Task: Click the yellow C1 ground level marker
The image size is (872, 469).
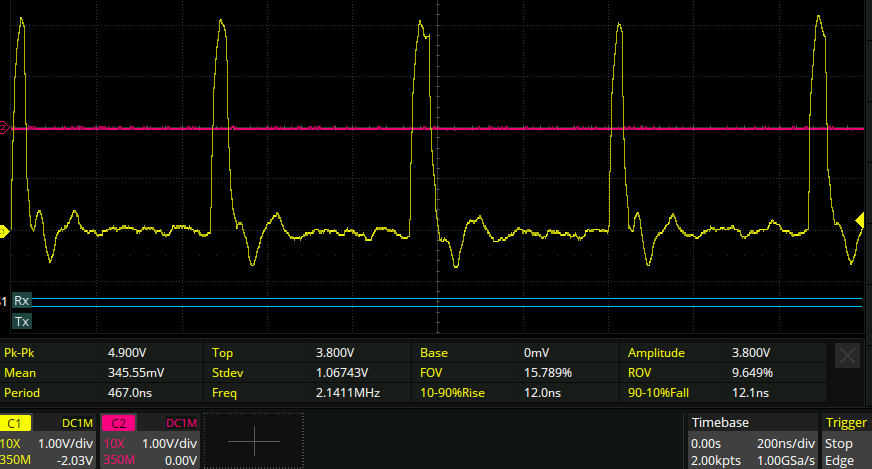Action: point(5,232)
